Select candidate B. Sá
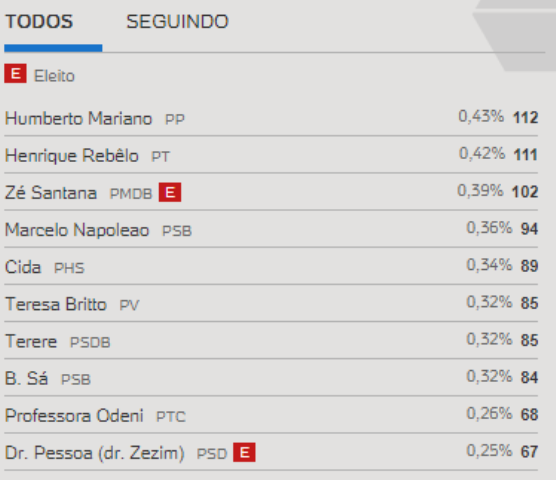 pos(271,379)
